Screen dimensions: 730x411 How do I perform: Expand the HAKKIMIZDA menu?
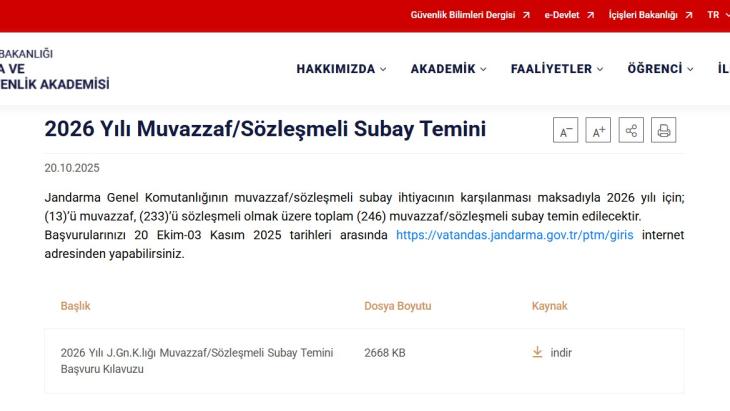coord(341,69)
